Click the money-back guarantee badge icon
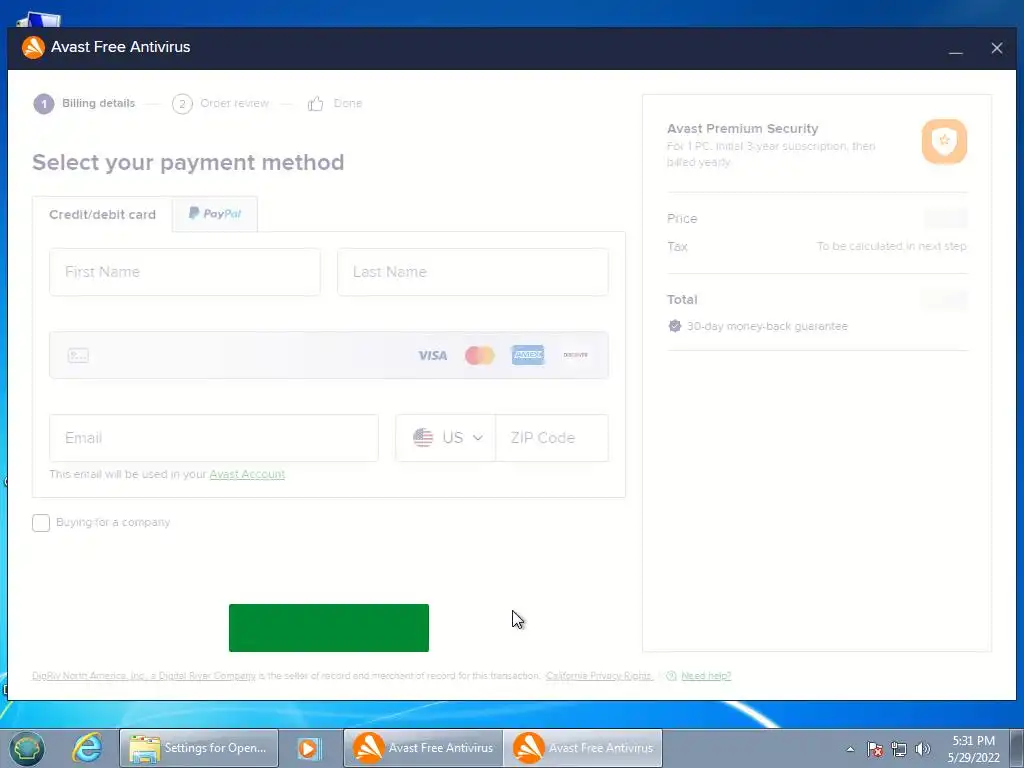 [x=675, y=326]
